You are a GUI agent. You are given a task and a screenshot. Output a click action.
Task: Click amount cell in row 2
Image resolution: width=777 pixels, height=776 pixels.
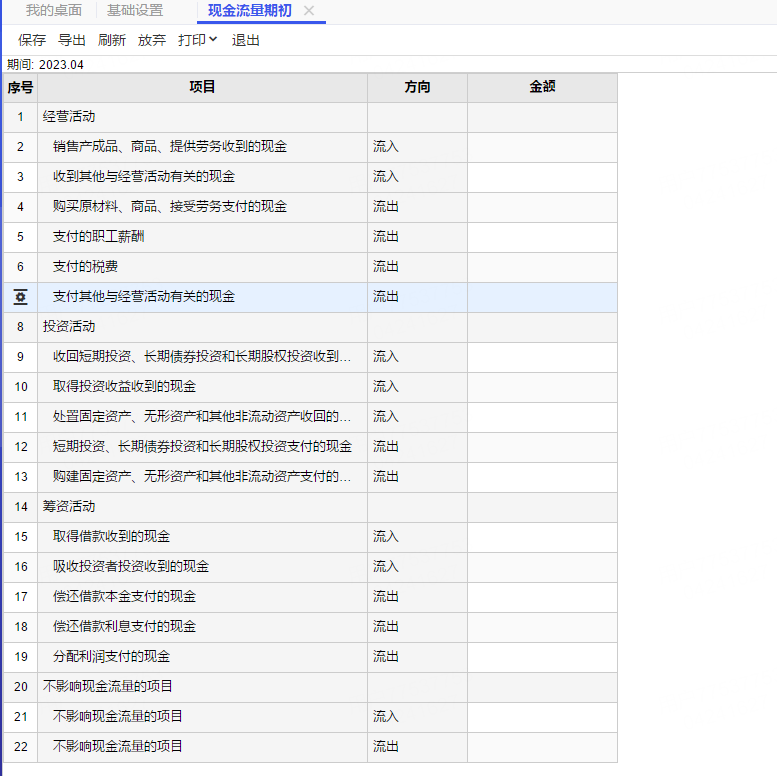pyautogui.click(x=542, y=147)
